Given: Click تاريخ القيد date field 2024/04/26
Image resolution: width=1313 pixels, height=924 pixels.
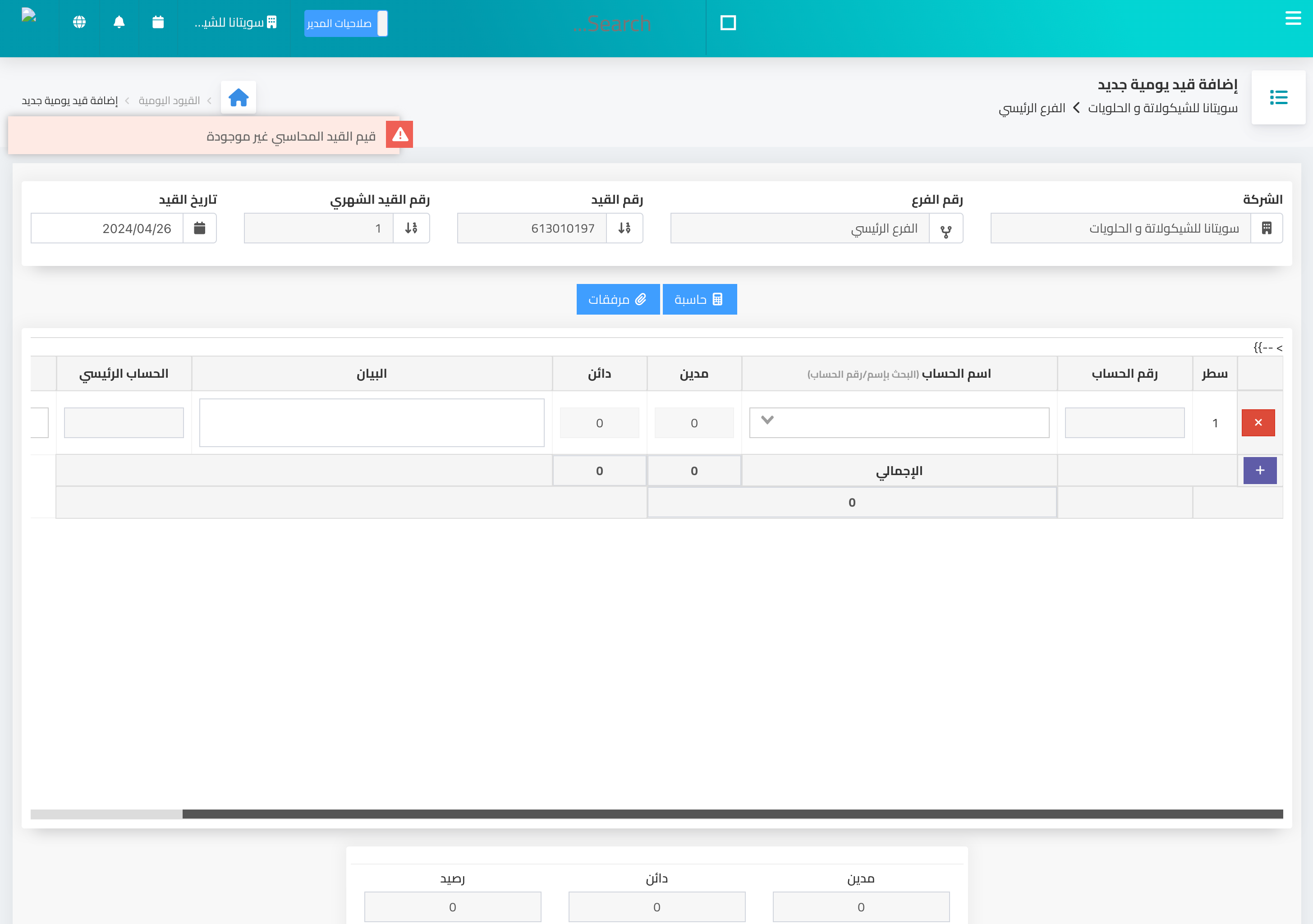Looking at the screenshot, I should pyautogui.click(x=107, y=228).
